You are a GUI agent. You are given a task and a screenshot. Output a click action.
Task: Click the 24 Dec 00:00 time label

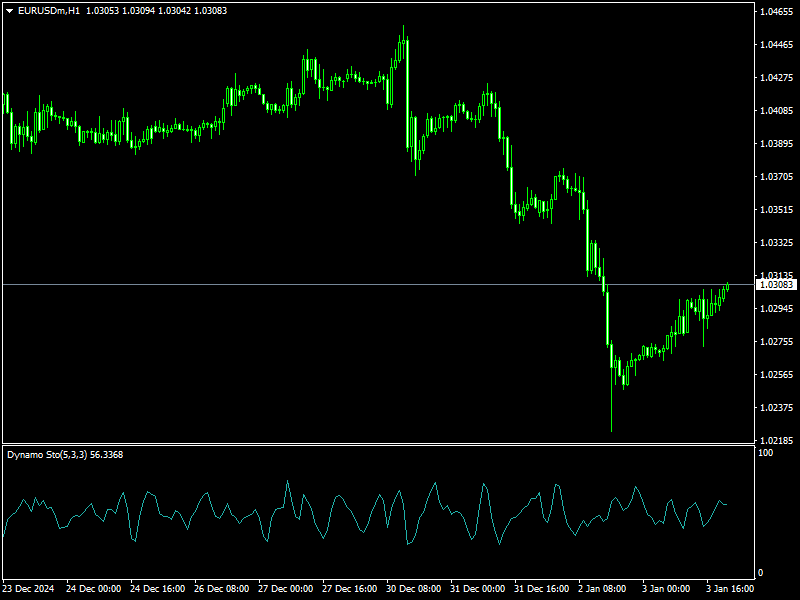click(x=93, y=589)
